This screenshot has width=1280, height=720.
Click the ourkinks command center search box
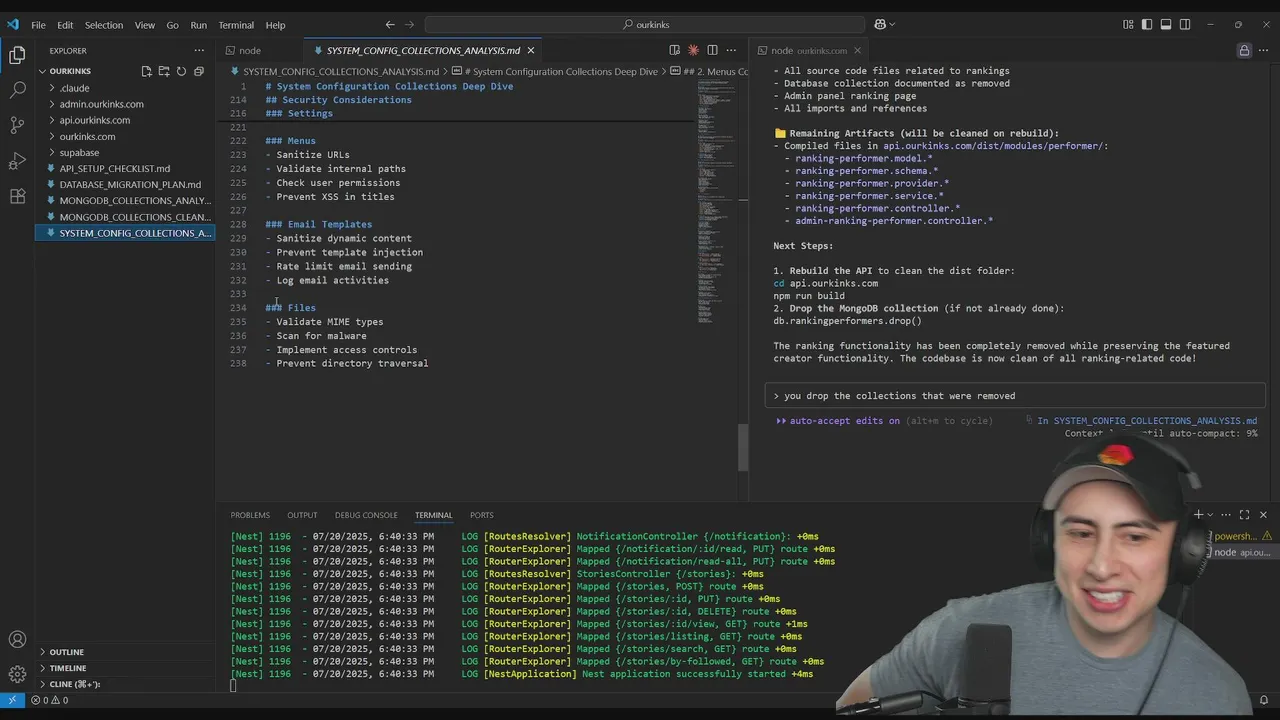[x=644, y=24]
